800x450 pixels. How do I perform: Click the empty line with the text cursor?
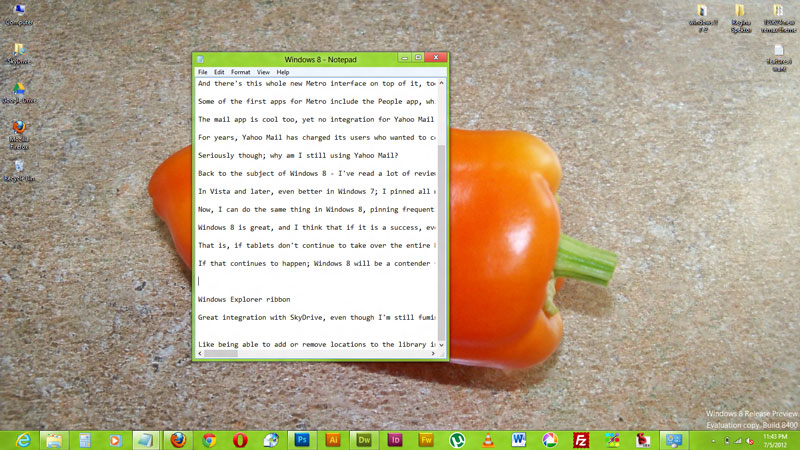(316, 281)
